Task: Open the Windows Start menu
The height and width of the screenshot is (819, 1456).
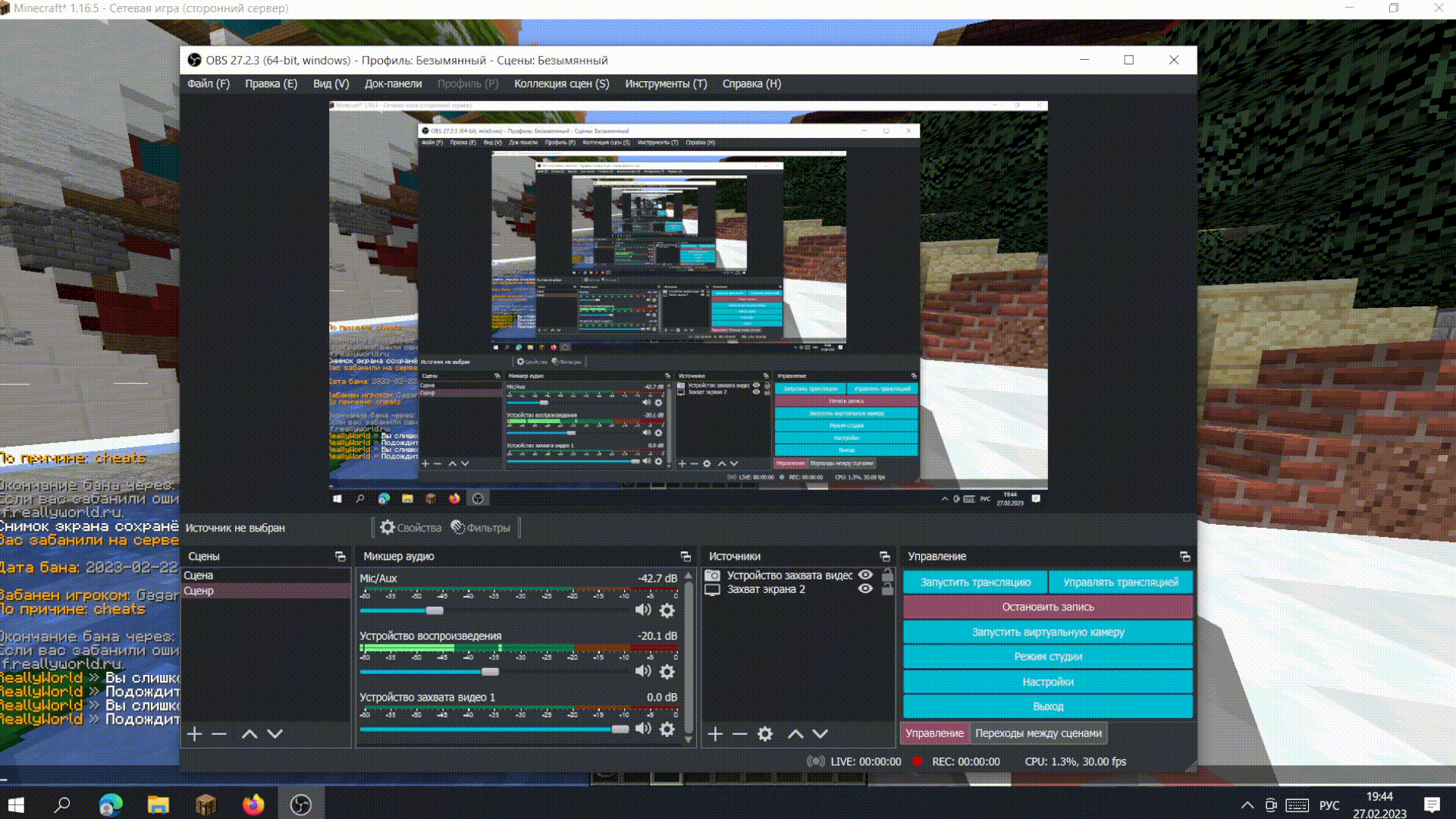Action: click(16, 805)
